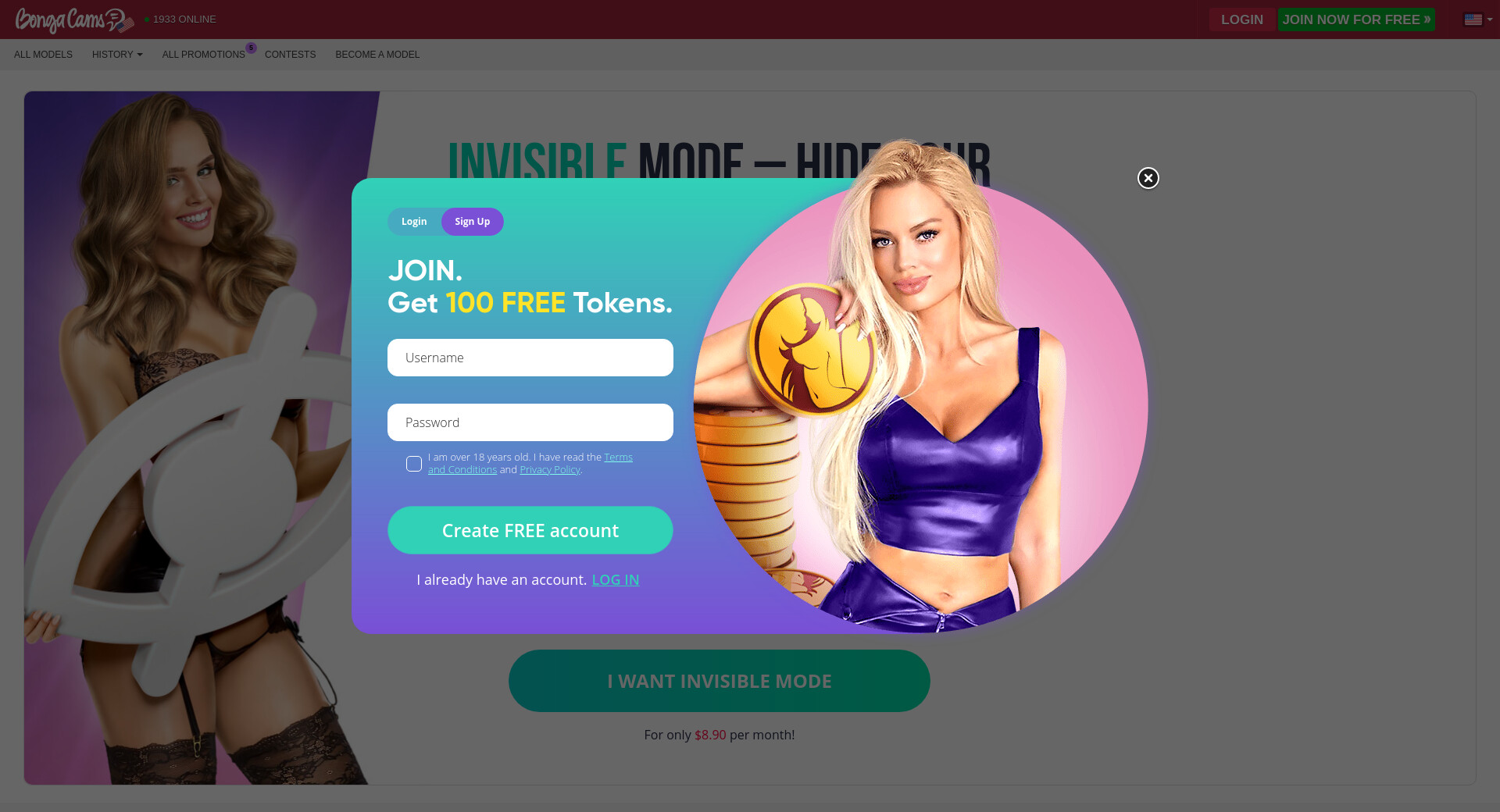Screen dimensions: 1500x812
Task: Click Create FREE account button
Action: tap(530, 530)
